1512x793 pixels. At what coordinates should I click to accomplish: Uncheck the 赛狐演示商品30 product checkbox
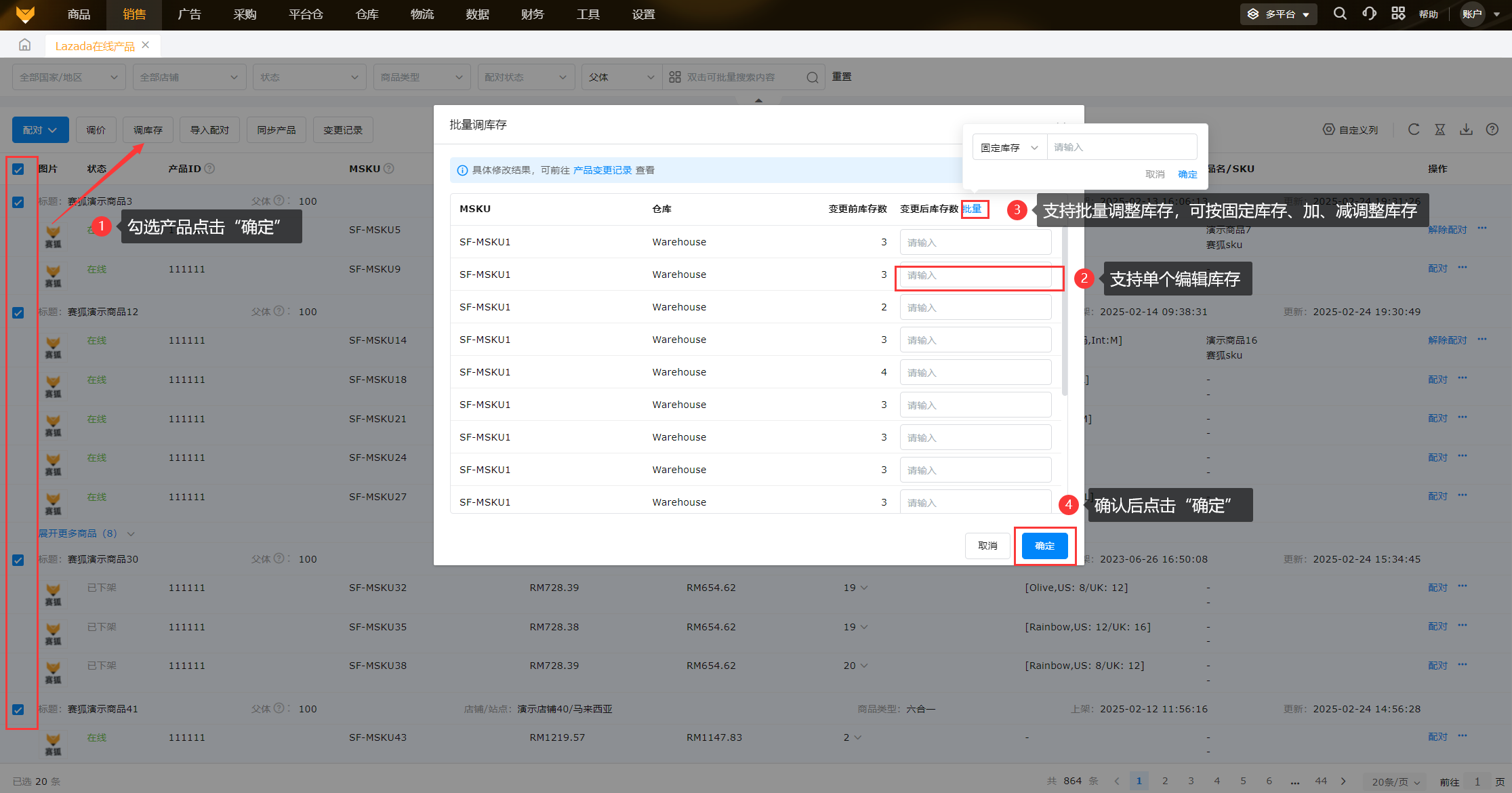click(18, 561)
